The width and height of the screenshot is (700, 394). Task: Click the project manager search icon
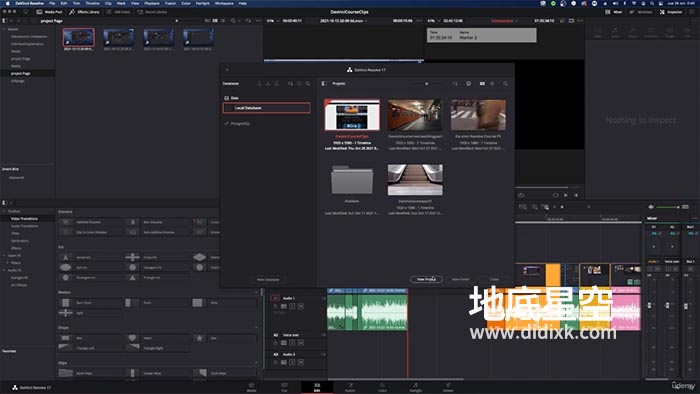click(505, 83)
